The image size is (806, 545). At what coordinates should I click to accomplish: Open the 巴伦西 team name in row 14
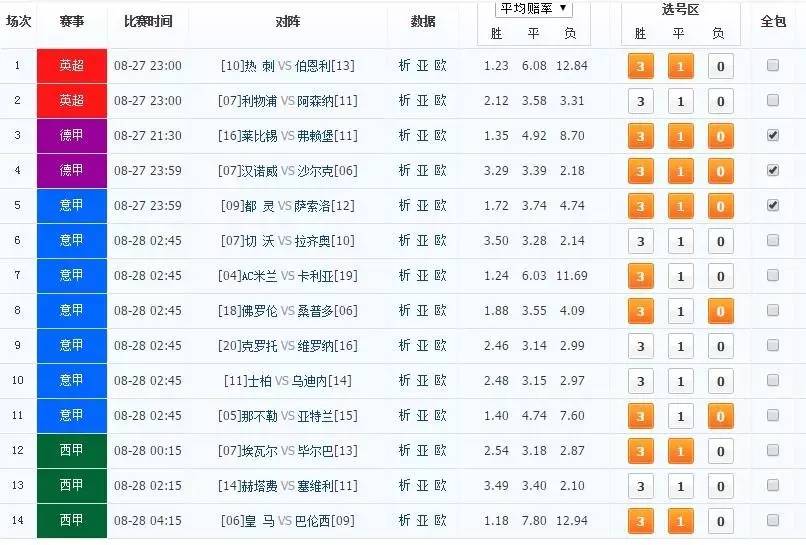pos(312,521)
